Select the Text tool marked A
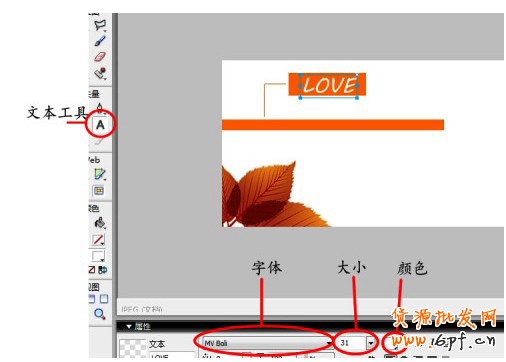 100,125
